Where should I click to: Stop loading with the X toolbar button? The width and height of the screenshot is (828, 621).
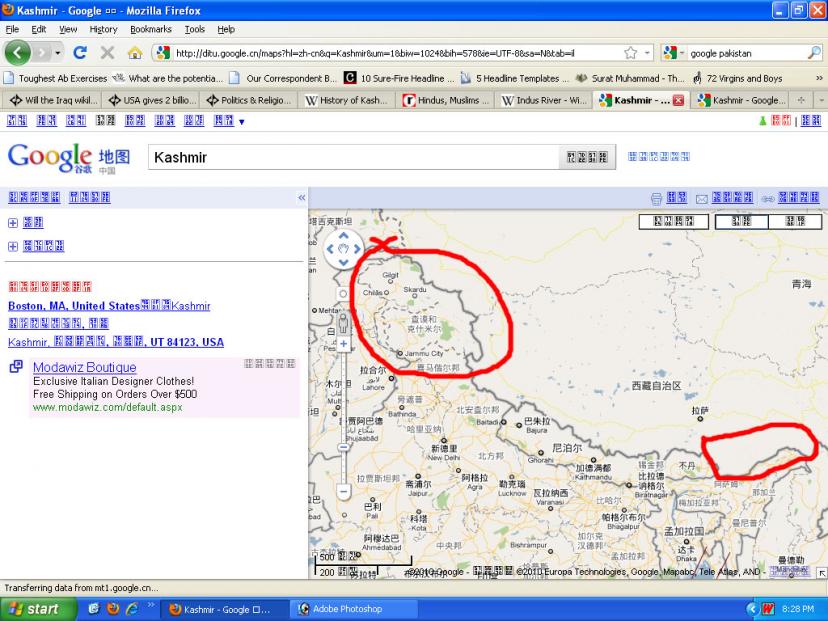(107, 52)
